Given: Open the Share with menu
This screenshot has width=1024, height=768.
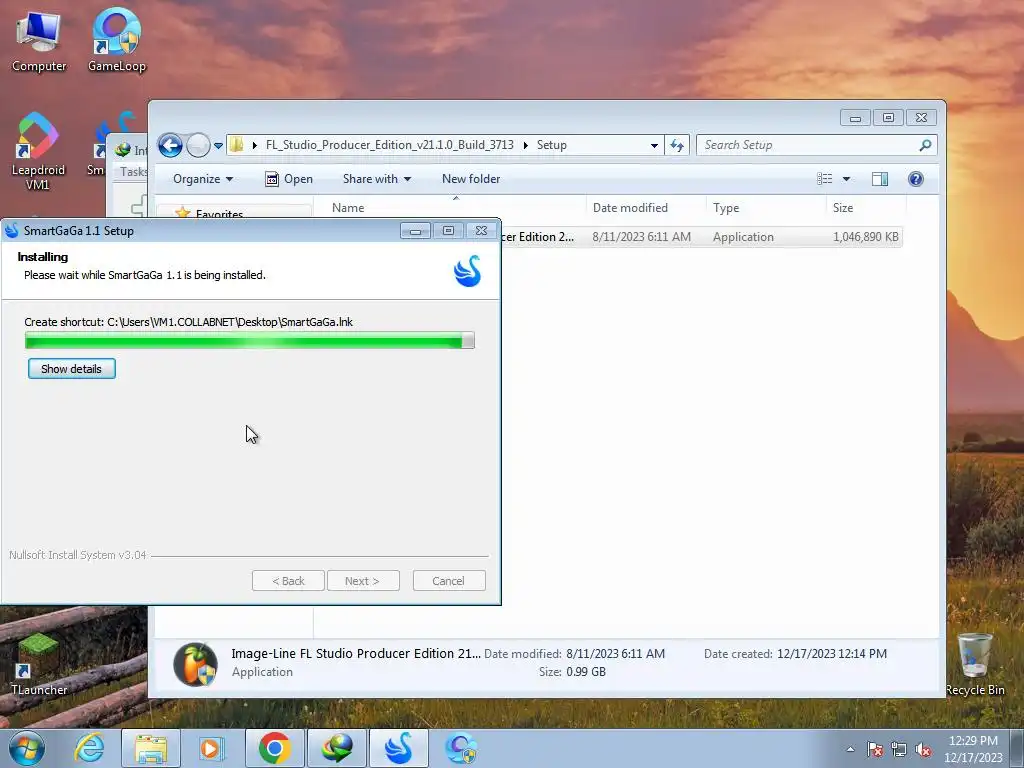Looking at the screenshot, I should 377,179.
